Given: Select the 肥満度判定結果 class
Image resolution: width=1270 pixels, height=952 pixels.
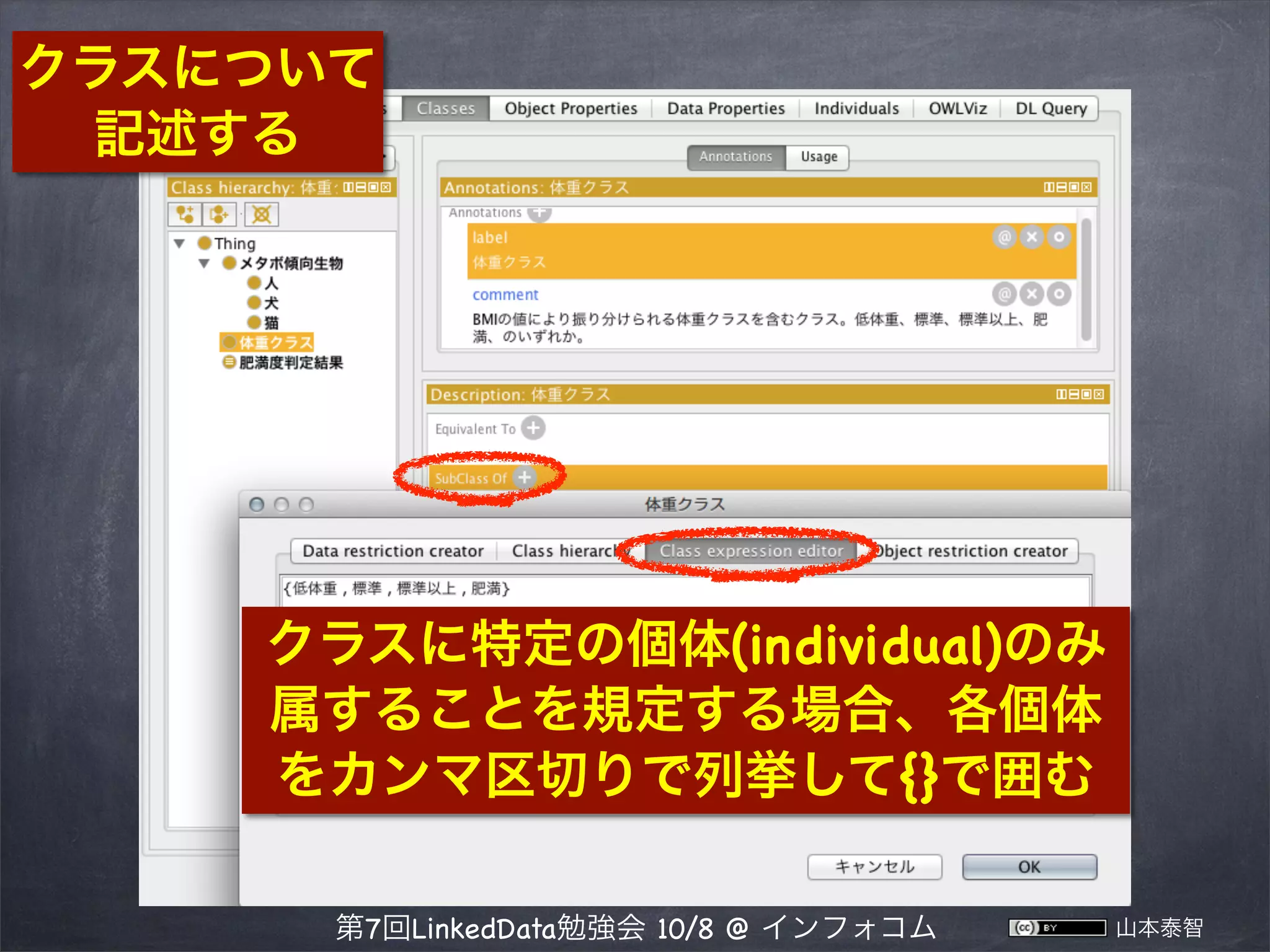Looking at the screenshot, I should (283, 363).
